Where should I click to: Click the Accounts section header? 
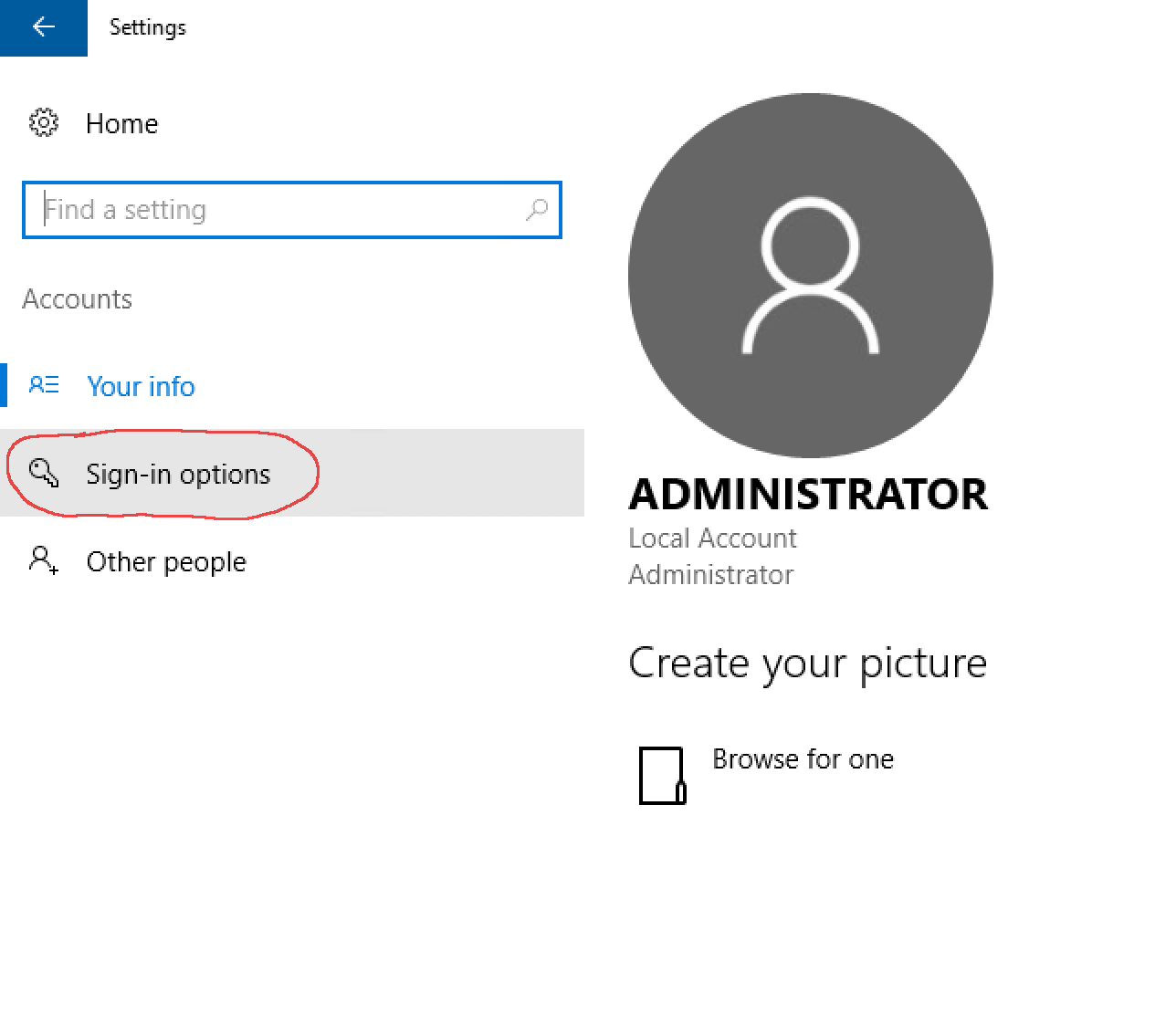coord(78,299)
